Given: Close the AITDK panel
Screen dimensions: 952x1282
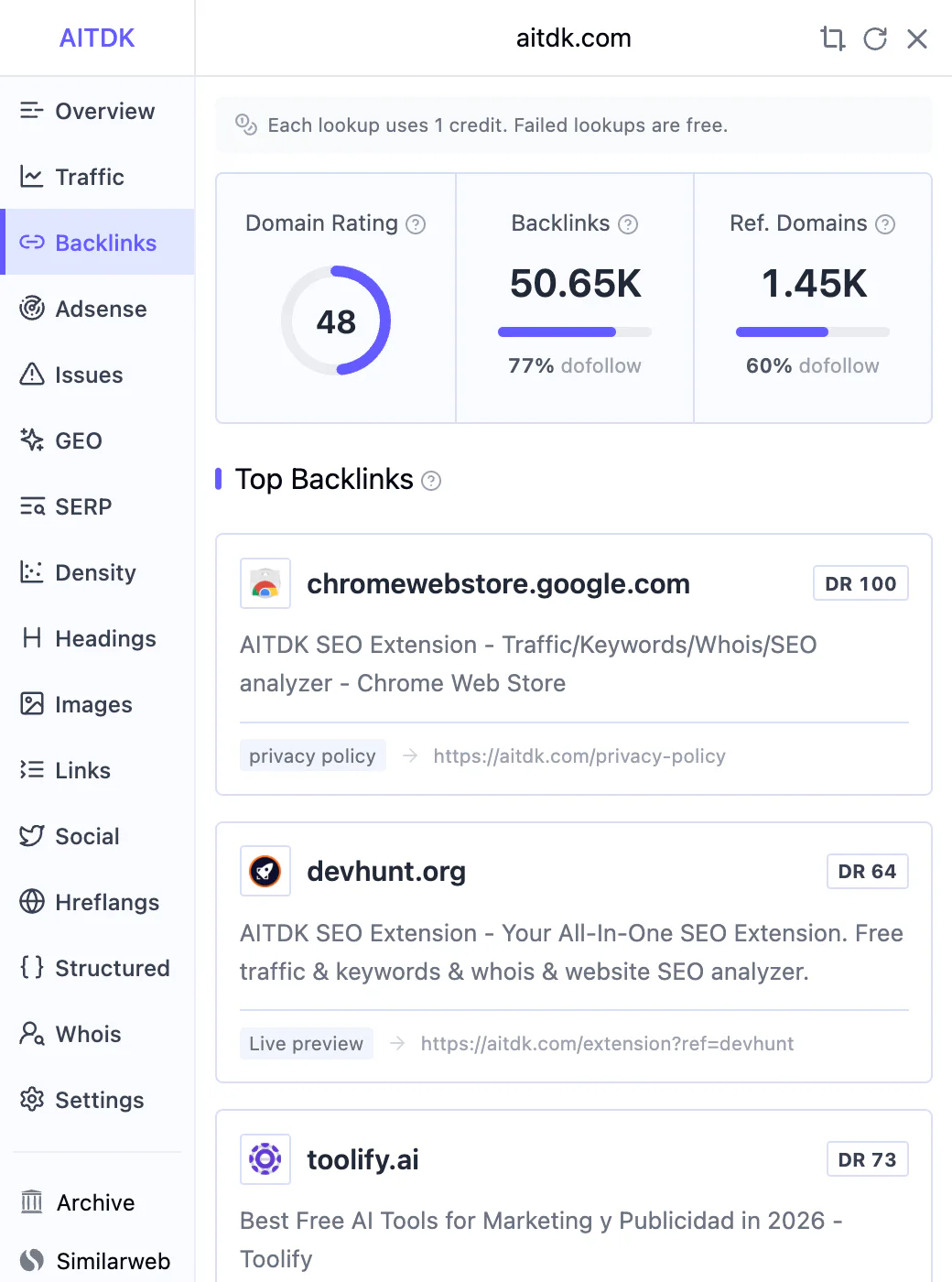Looking at the screenshot, I should [917, 38].
